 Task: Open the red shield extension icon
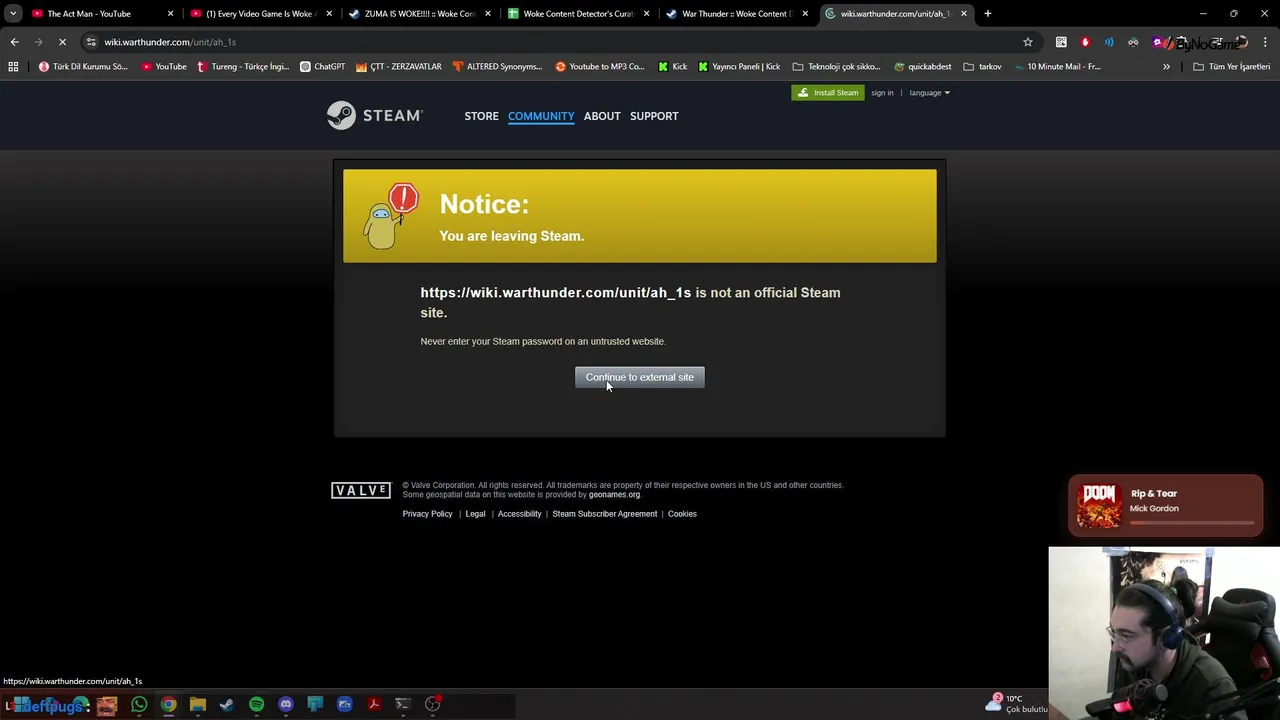(1085, 42)
